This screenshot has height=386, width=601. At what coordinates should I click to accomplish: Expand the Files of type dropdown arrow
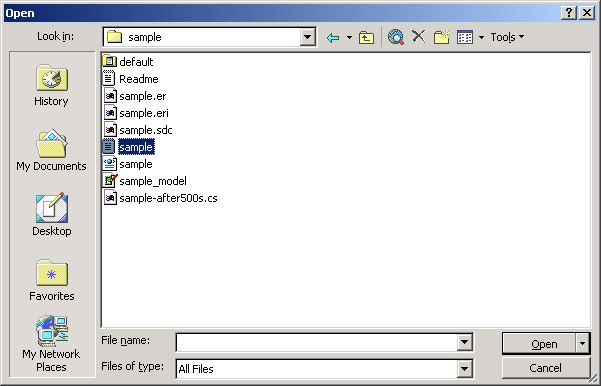[464, 369]
